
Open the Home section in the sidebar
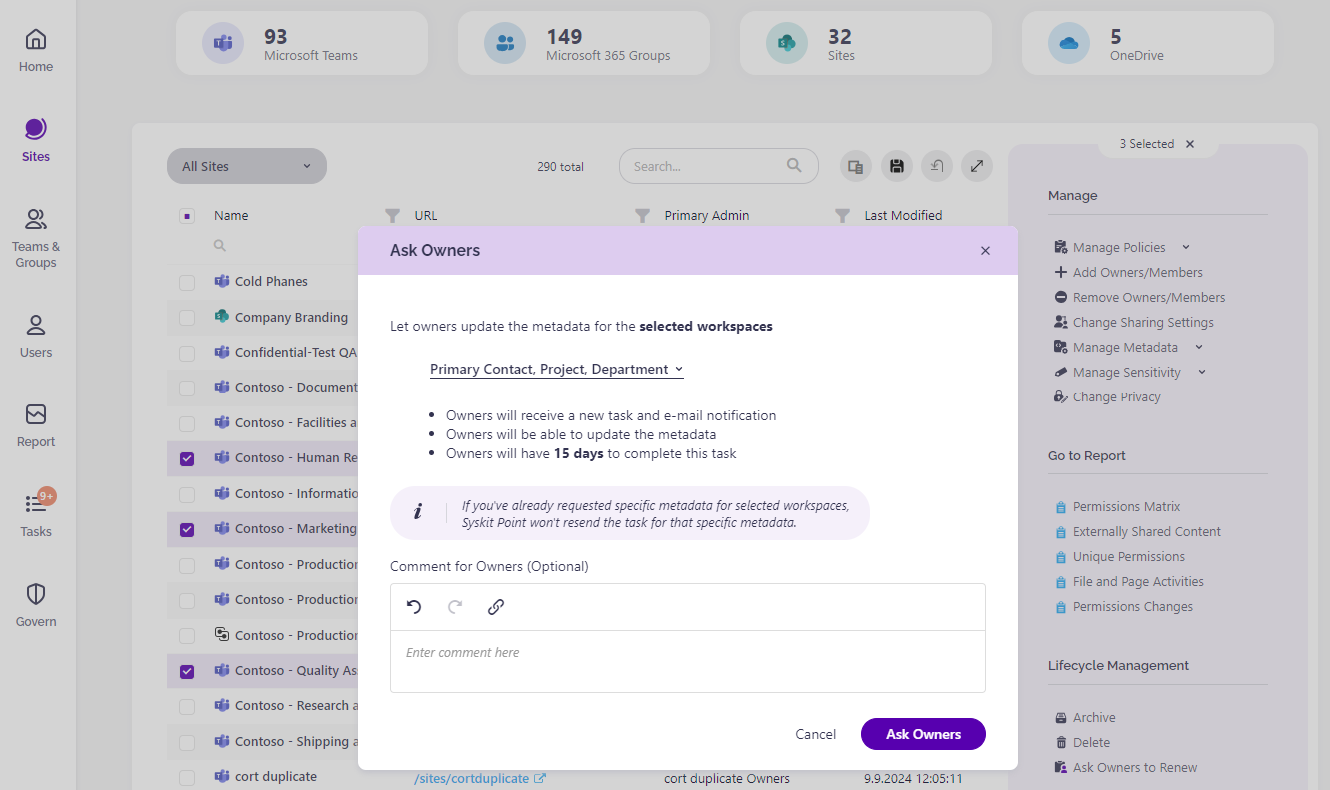tap(35, 48)
